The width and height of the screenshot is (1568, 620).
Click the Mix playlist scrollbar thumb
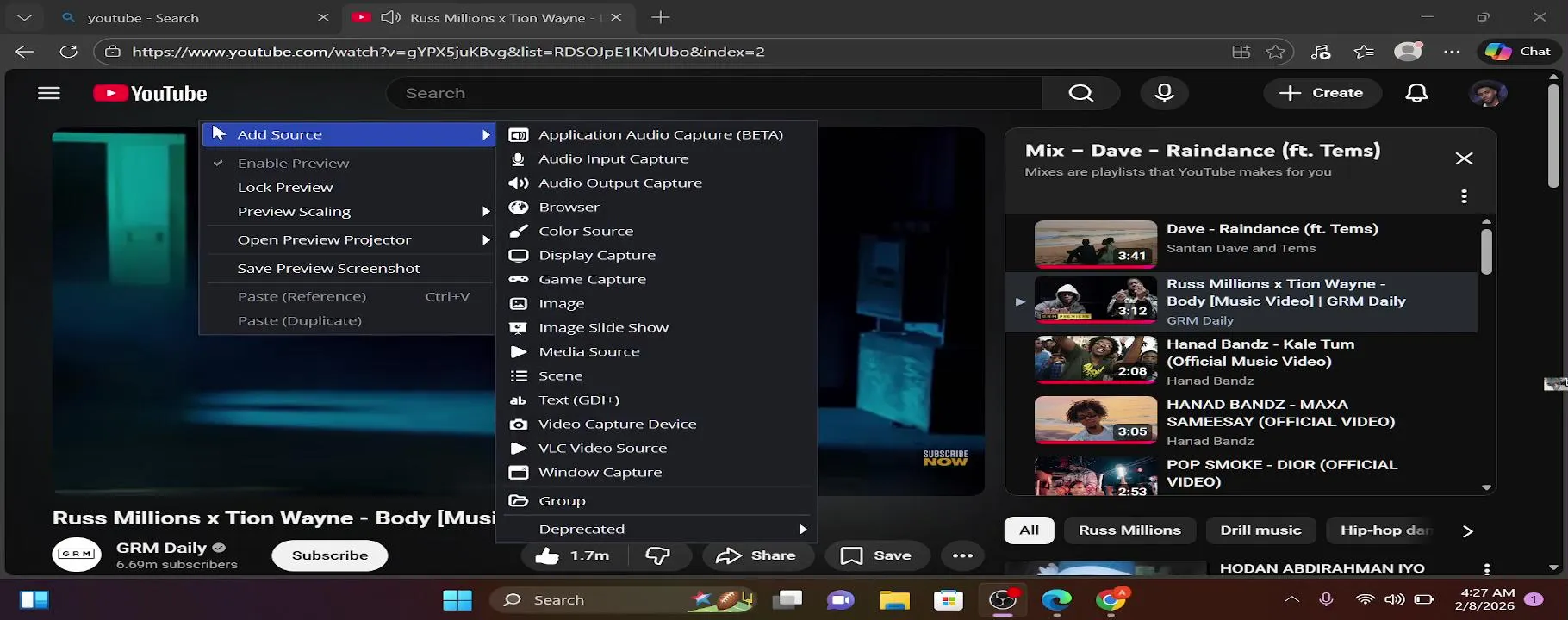pyautogui.click(x=1486, y=251)
